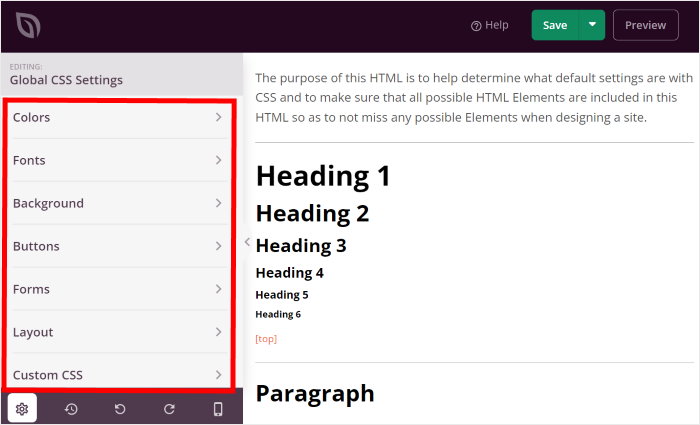This screenshot has height=425, width=700.
Task: Click the Preview button
Action: 645,25
